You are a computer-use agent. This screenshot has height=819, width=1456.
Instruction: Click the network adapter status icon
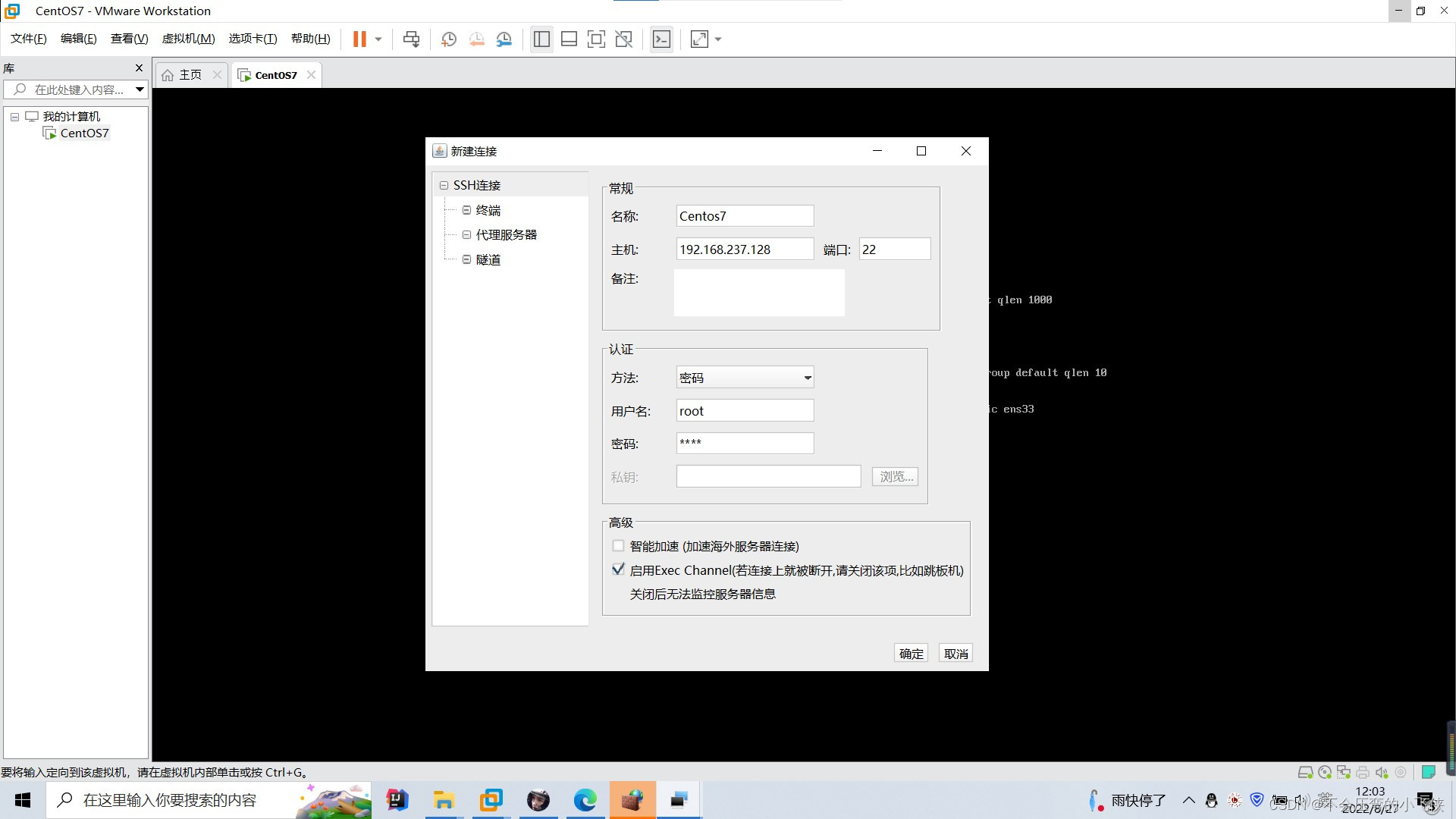coord(1344,772)
